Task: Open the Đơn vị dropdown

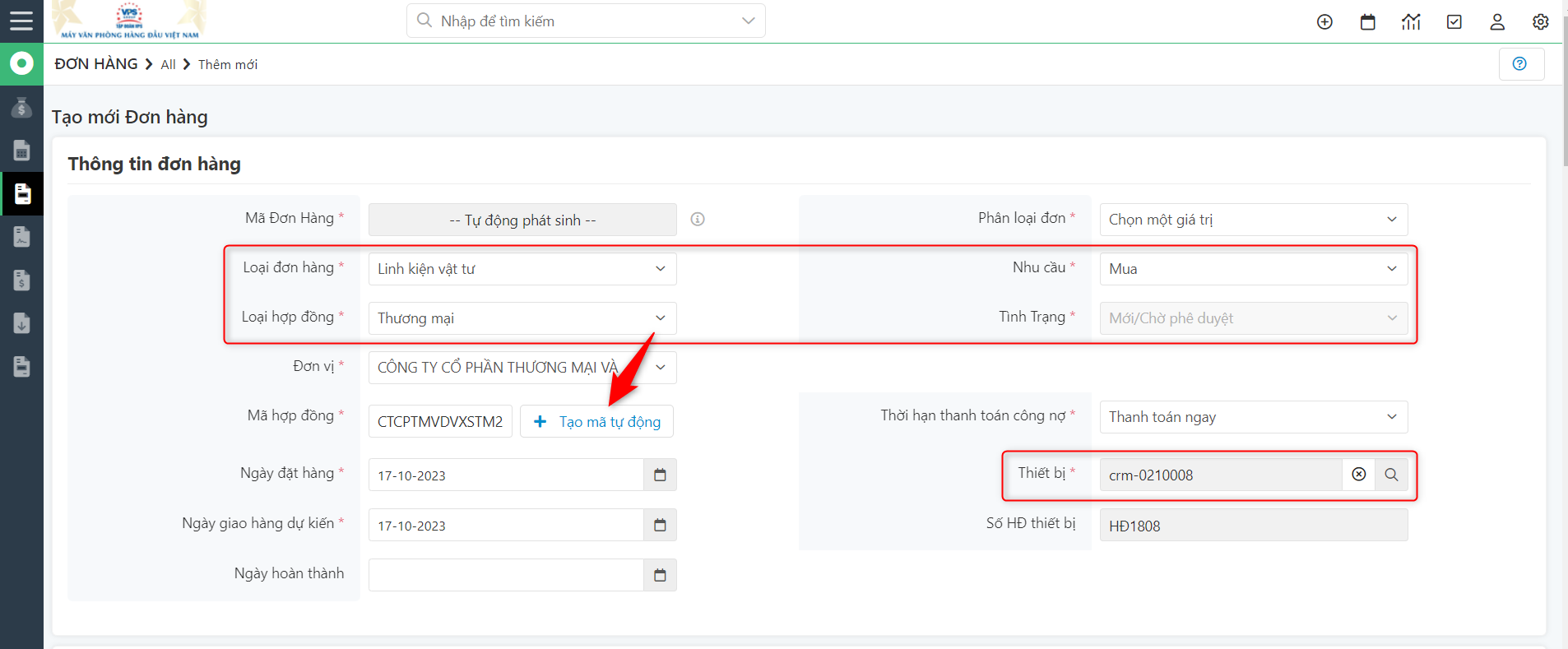Action: pyautogui.click(x=522, y=368)
